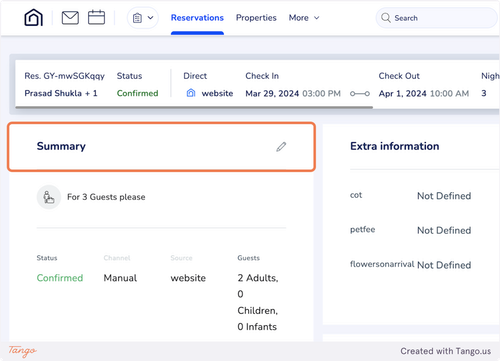Click the note For 3 Guests please
The image size is (500, 361).
coord(106,197)
